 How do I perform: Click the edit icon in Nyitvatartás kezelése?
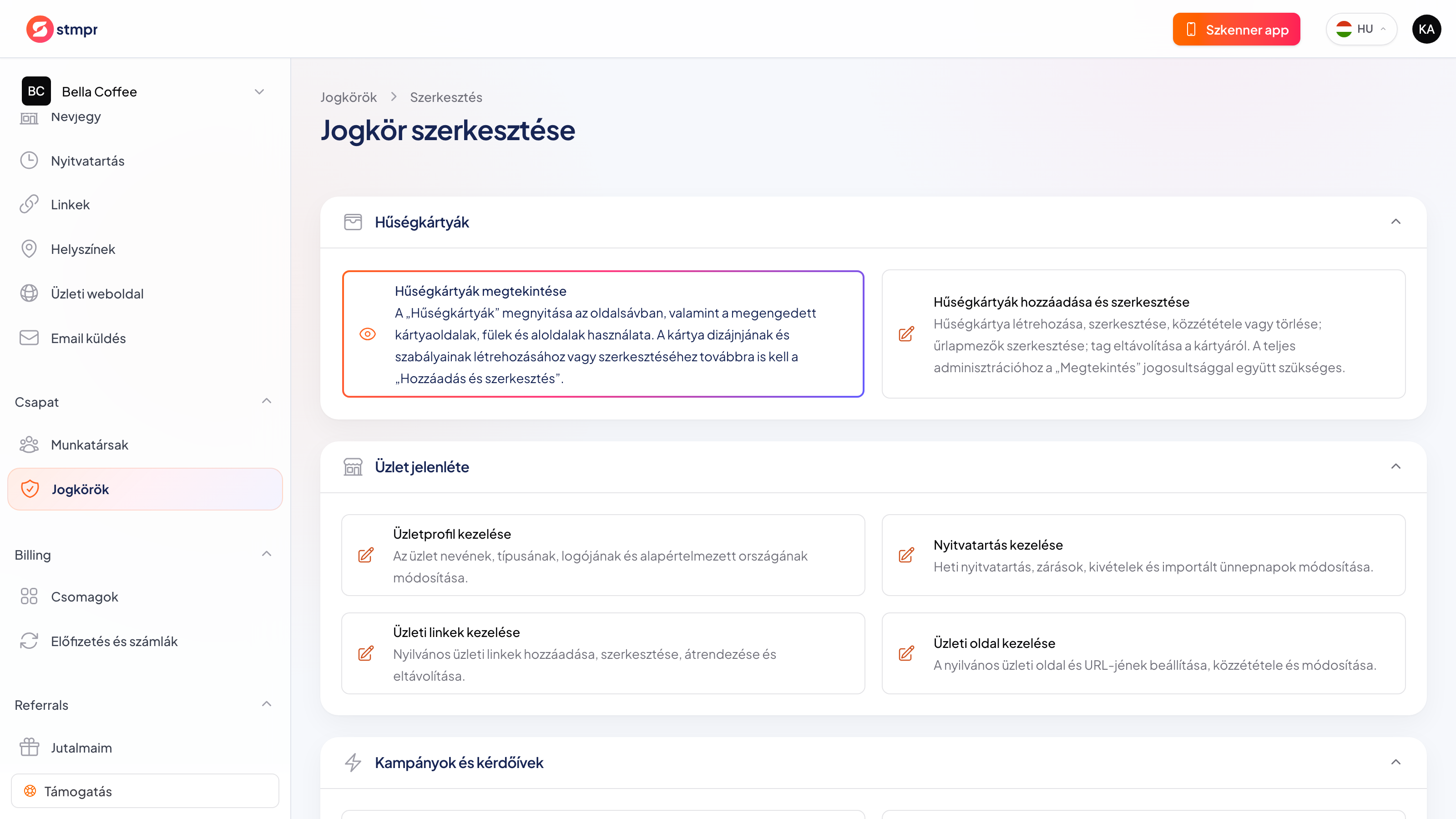907,555
